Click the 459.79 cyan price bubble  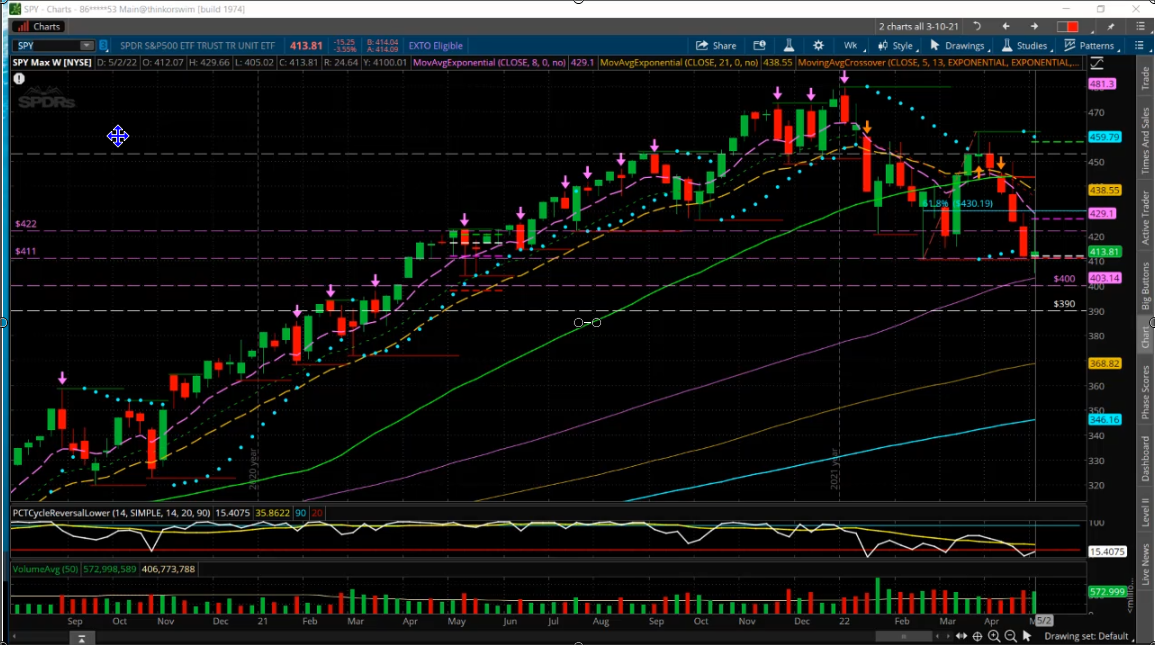pos(1104,137)
